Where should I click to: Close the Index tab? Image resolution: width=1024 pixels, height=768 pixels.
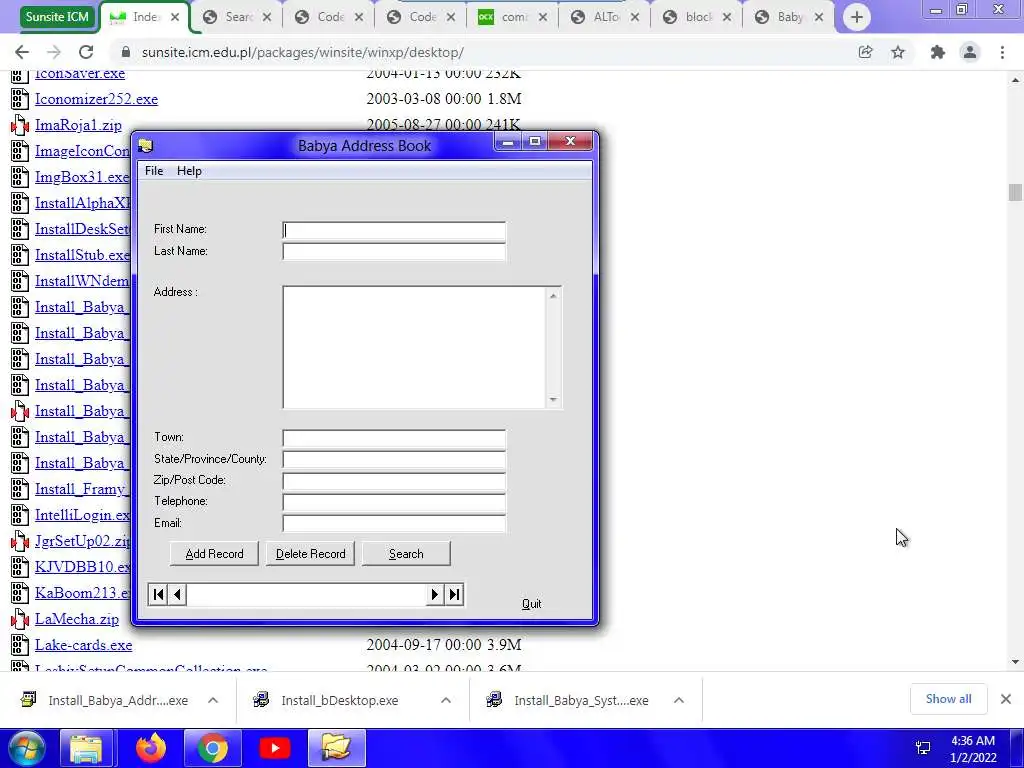pos(175,18)
